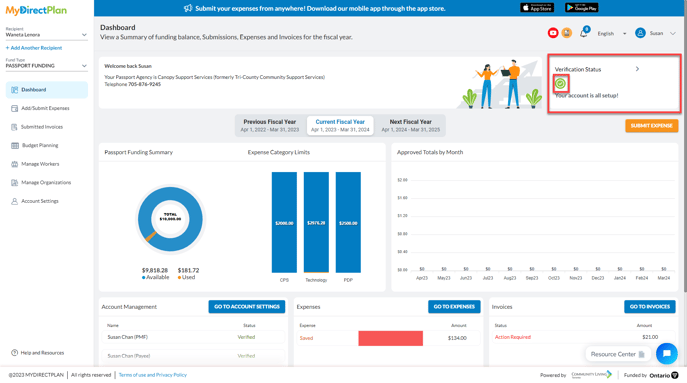The width and height of the screenshot is (687, 383).
Task: Open Budget Planning in sidebar
Action: (x=40, y=145)
